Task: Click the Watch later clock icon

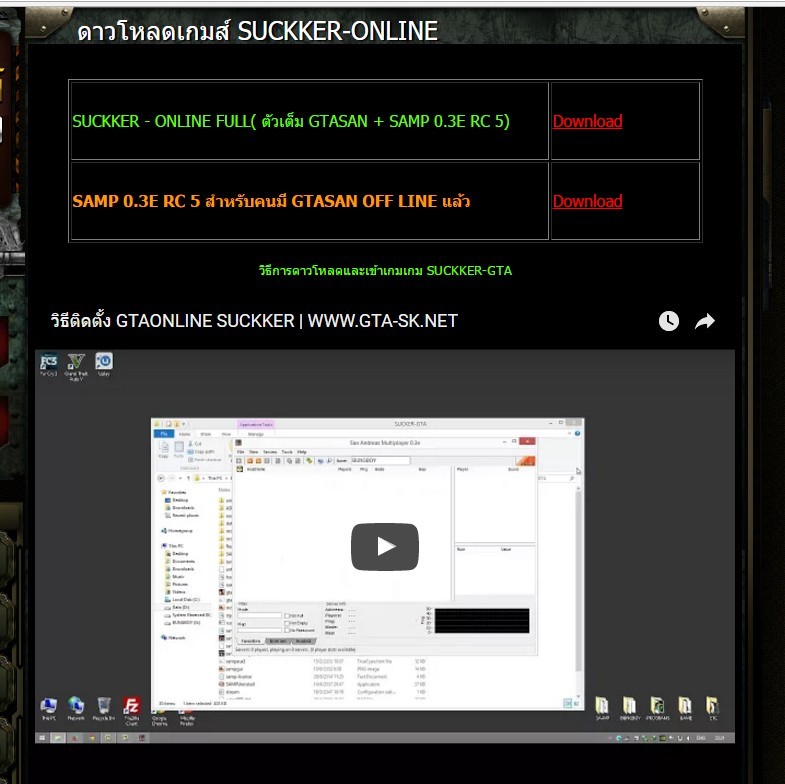Action: pyautogui.click(x=668, y=321)
